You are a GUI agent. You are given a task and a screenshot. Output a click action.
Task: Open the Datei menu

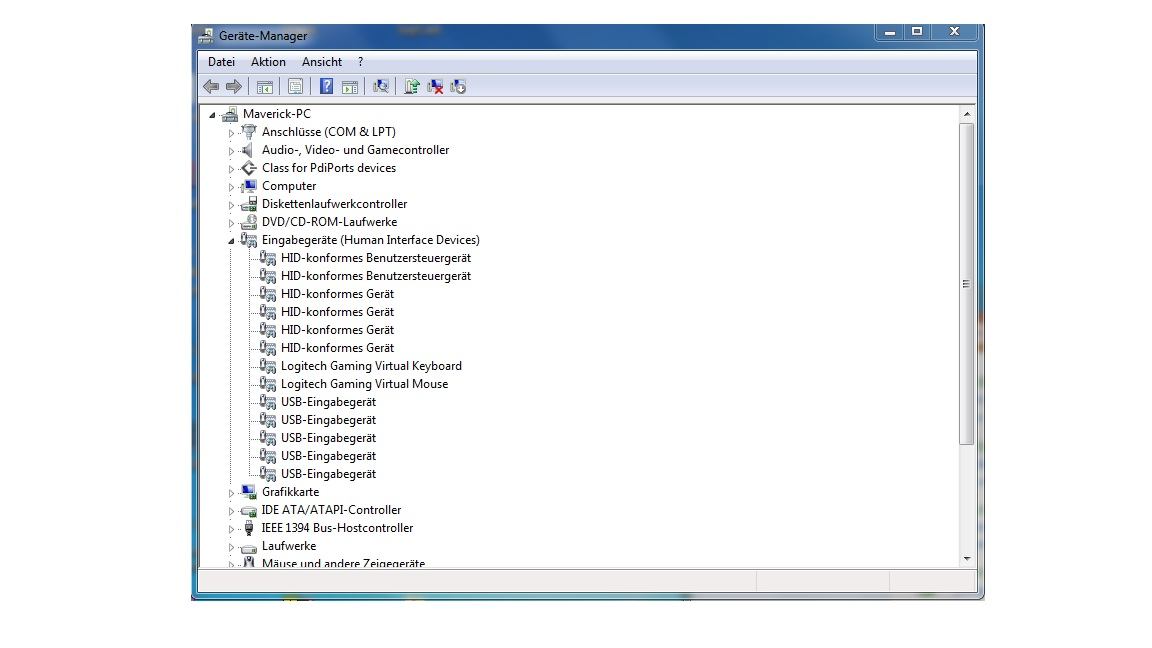click(221, 62)
